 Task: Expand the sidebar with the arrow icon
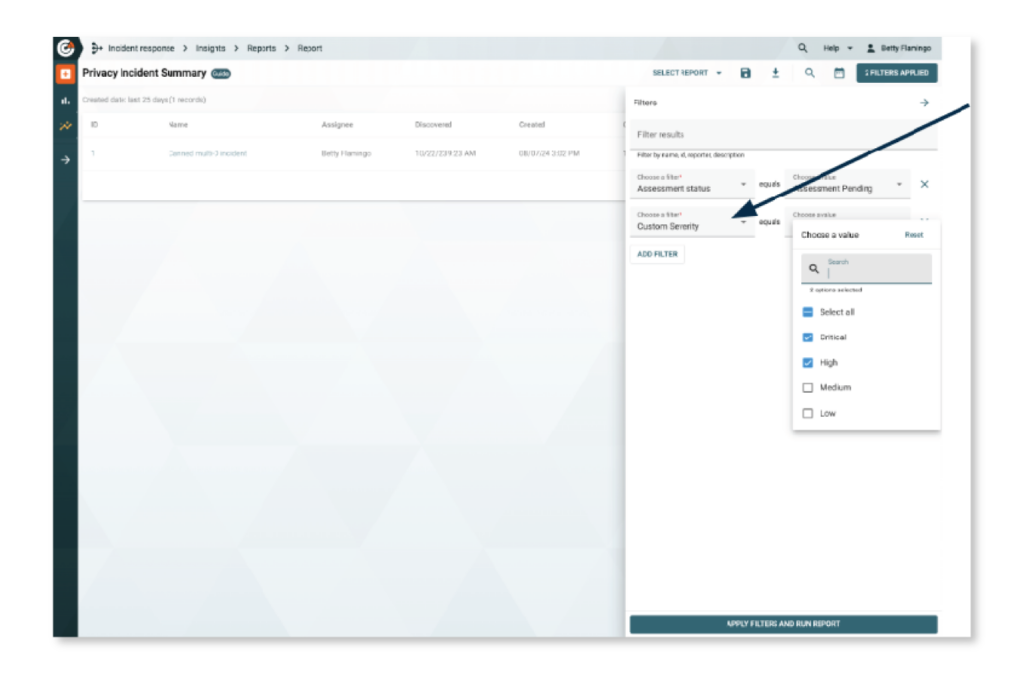point(65,160)
